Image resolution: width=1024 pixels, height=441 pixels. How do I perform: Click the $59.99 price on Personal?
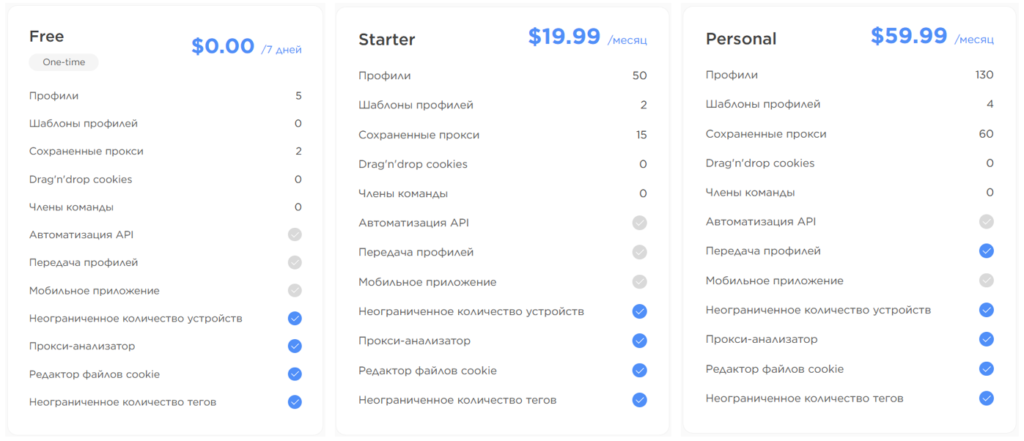tap(909, 36)
